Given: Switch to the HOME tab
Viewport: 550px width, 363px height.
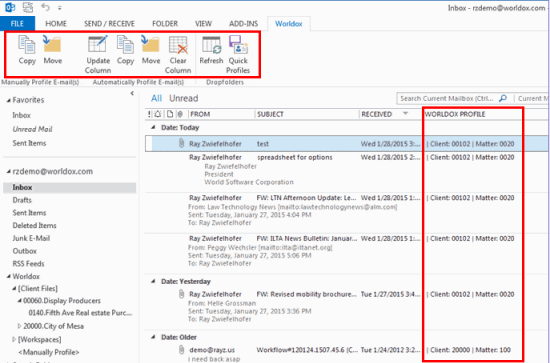Looking at the screenshot, I should (56, 24).
